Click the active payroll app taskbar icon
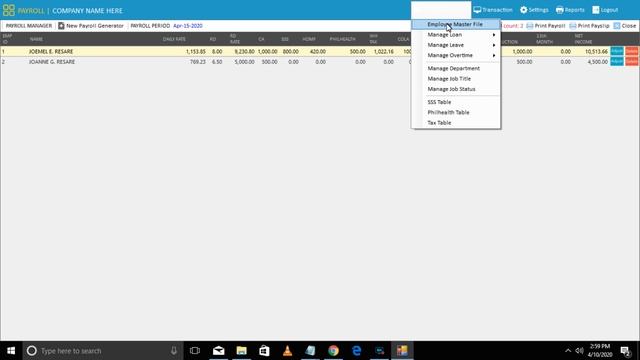 click(x=402, y=351)
